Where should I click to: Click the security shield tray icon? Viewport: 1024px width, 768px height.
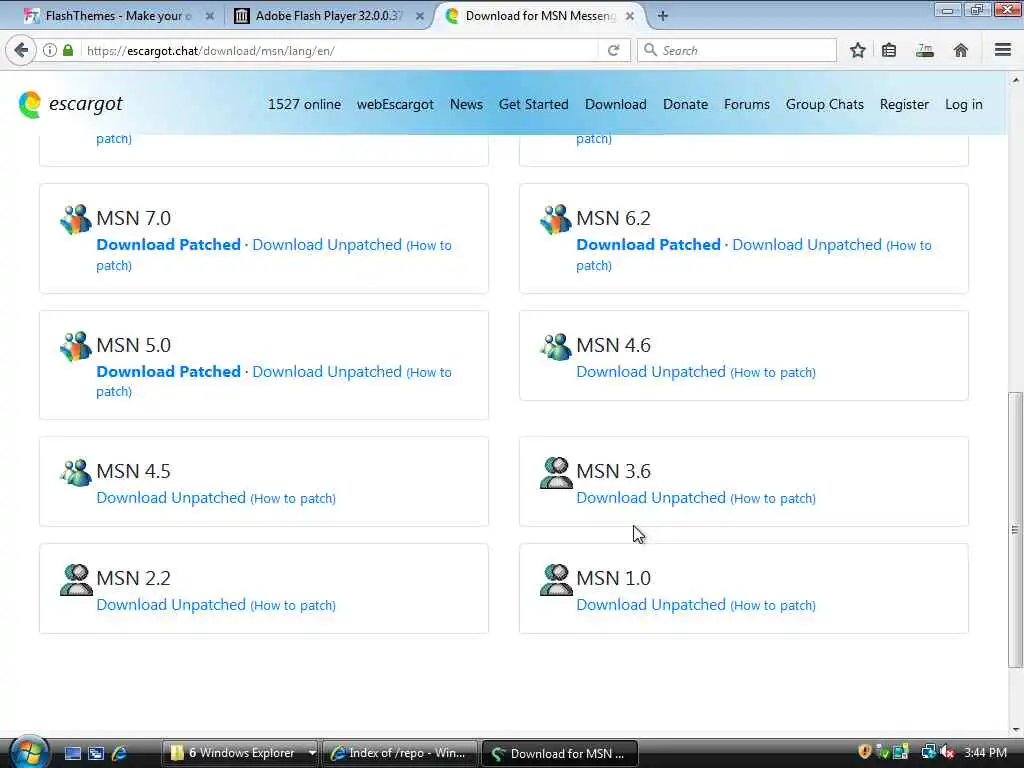coord(865,752)
